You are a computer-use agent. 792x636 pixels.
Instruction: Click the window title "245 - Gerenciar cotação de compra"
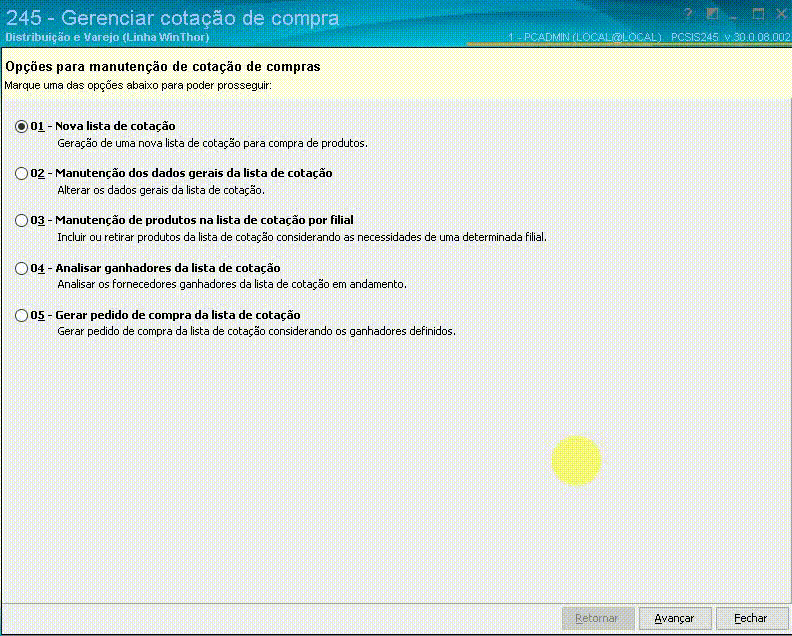(172, 18)
